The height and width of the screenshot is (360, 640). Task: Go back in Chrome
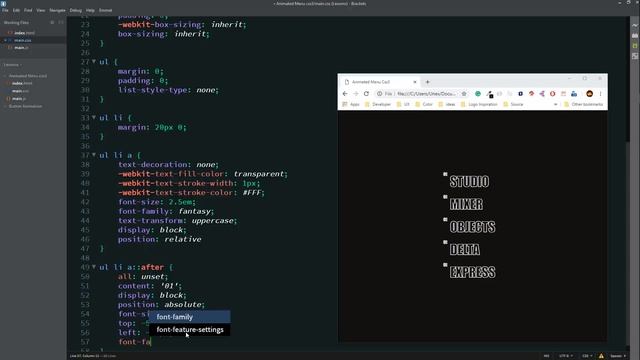coord(345,94)
